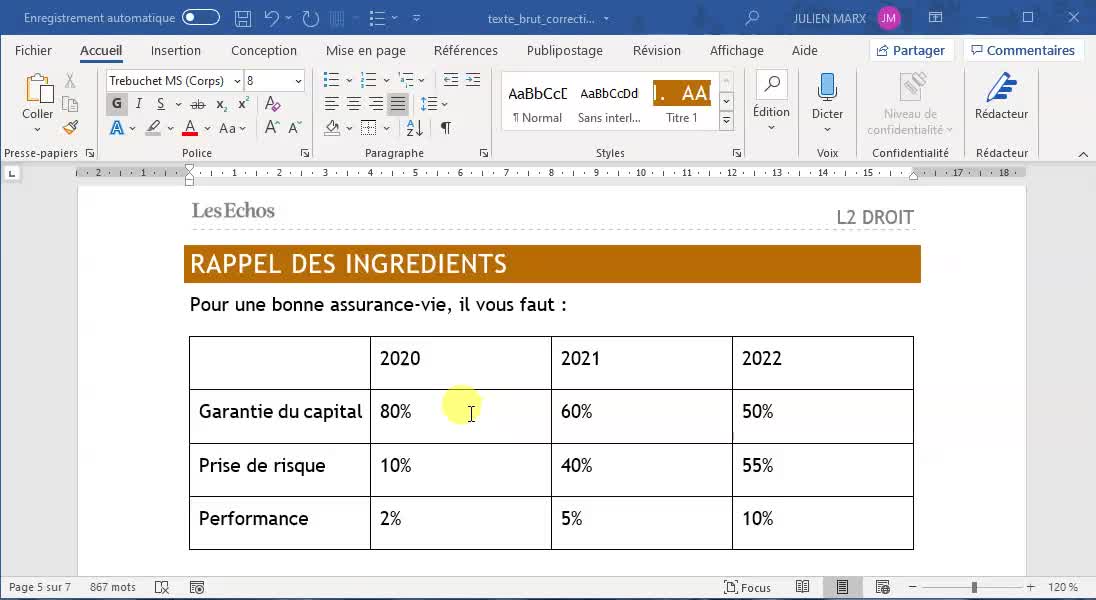Open the Rédacteur editor tool

click(1001, 97)
